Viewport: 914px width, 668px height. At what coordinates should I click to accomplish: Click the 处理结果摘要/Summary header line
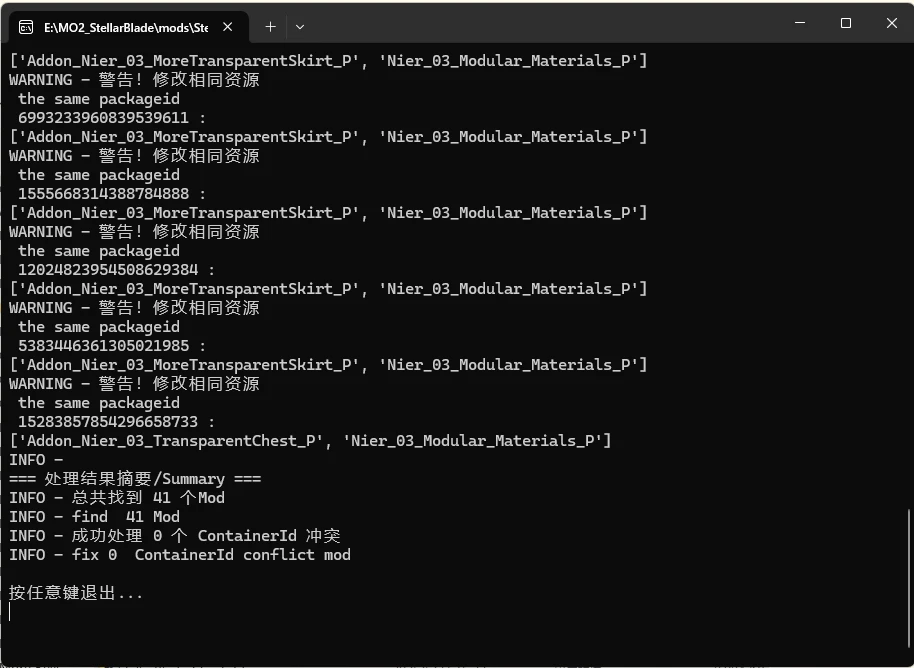[132, 478]
